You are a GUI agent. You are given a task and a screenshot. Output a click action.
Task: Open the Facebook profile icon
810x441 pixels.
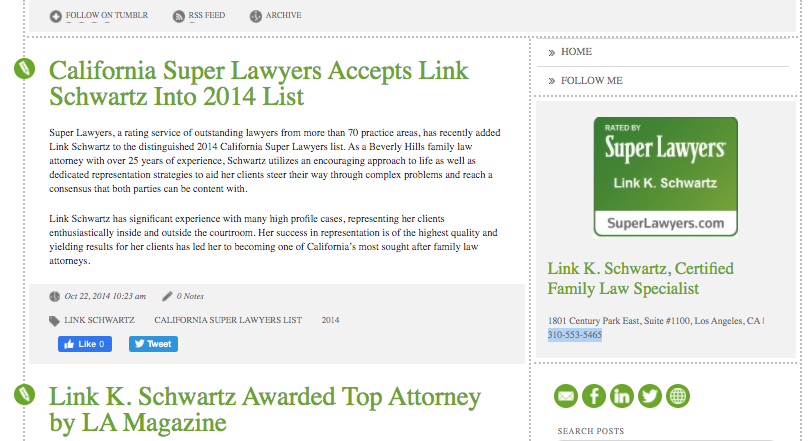594,396
